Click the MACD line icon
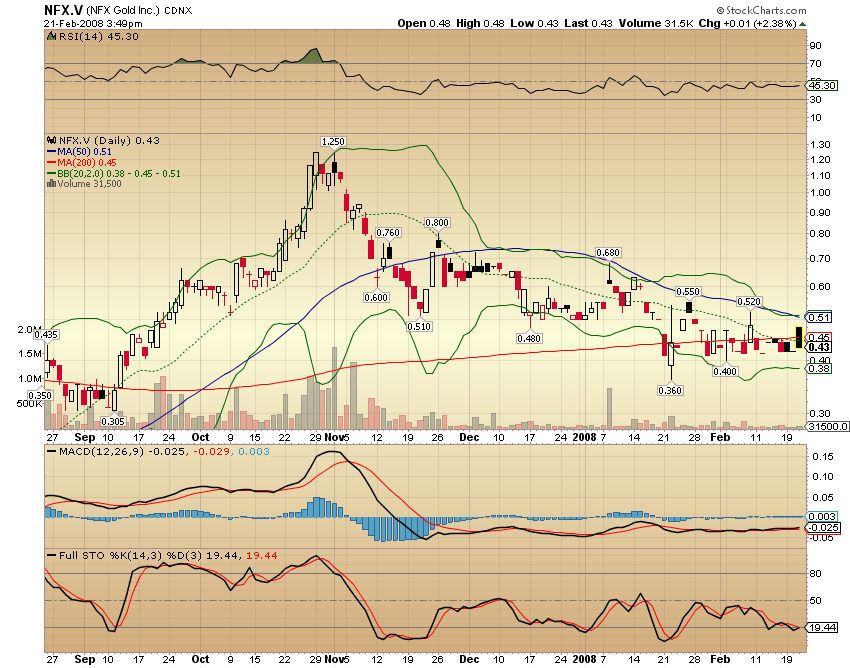Viewport: 850px width, 668px height. [54, 452]
